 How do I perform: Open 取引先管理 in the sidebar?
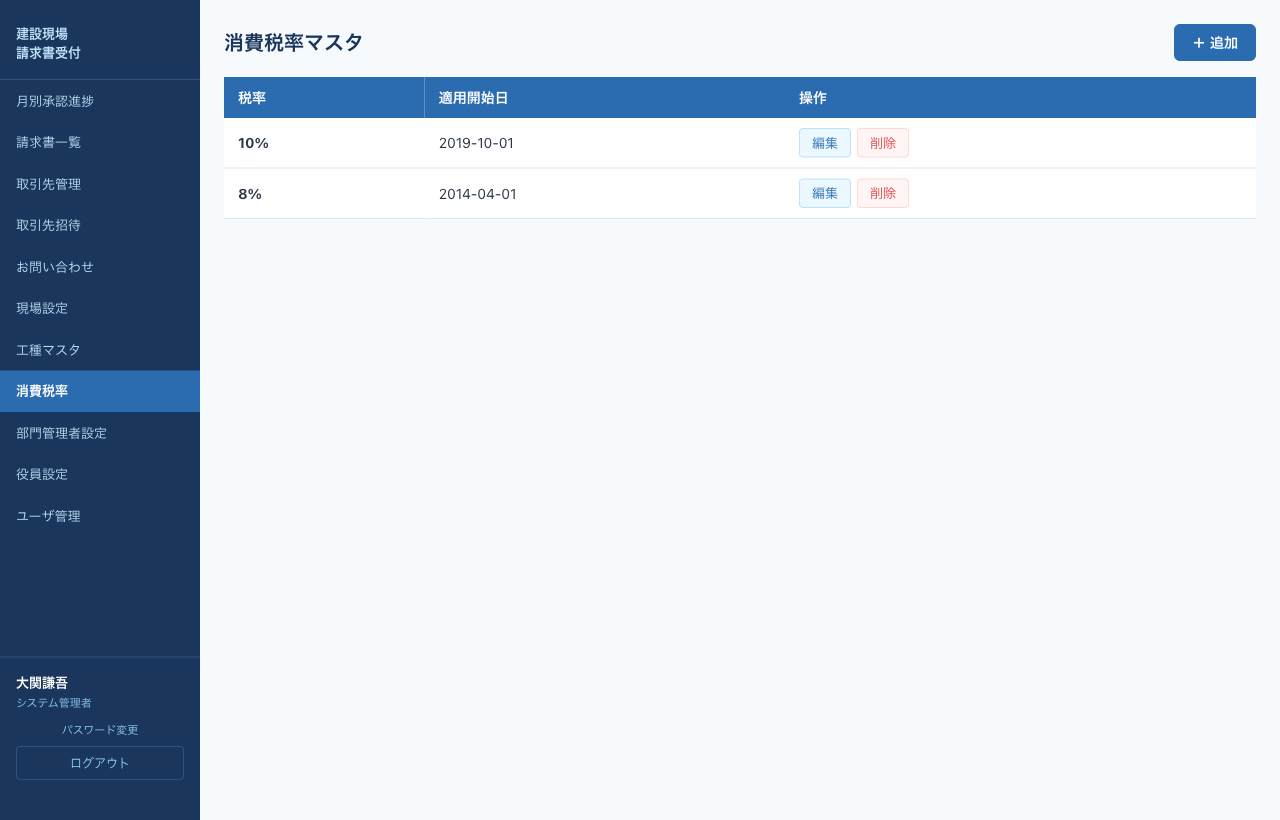pyautogui.click(x=100, y=184)
